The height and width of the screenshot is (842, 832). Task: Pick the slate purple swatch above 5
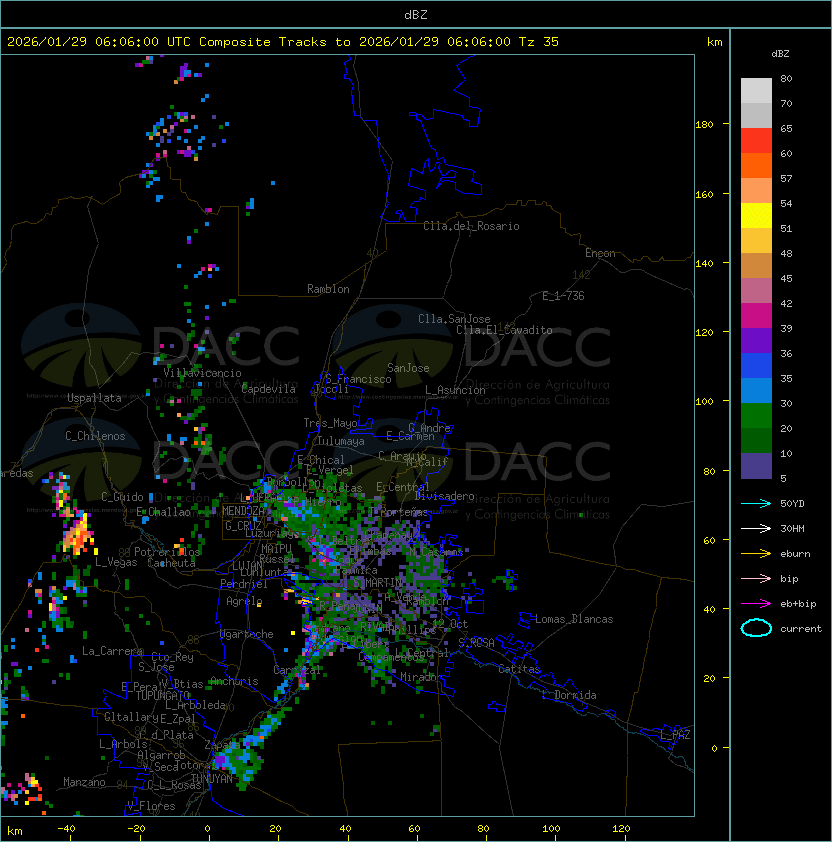(756, 466)
